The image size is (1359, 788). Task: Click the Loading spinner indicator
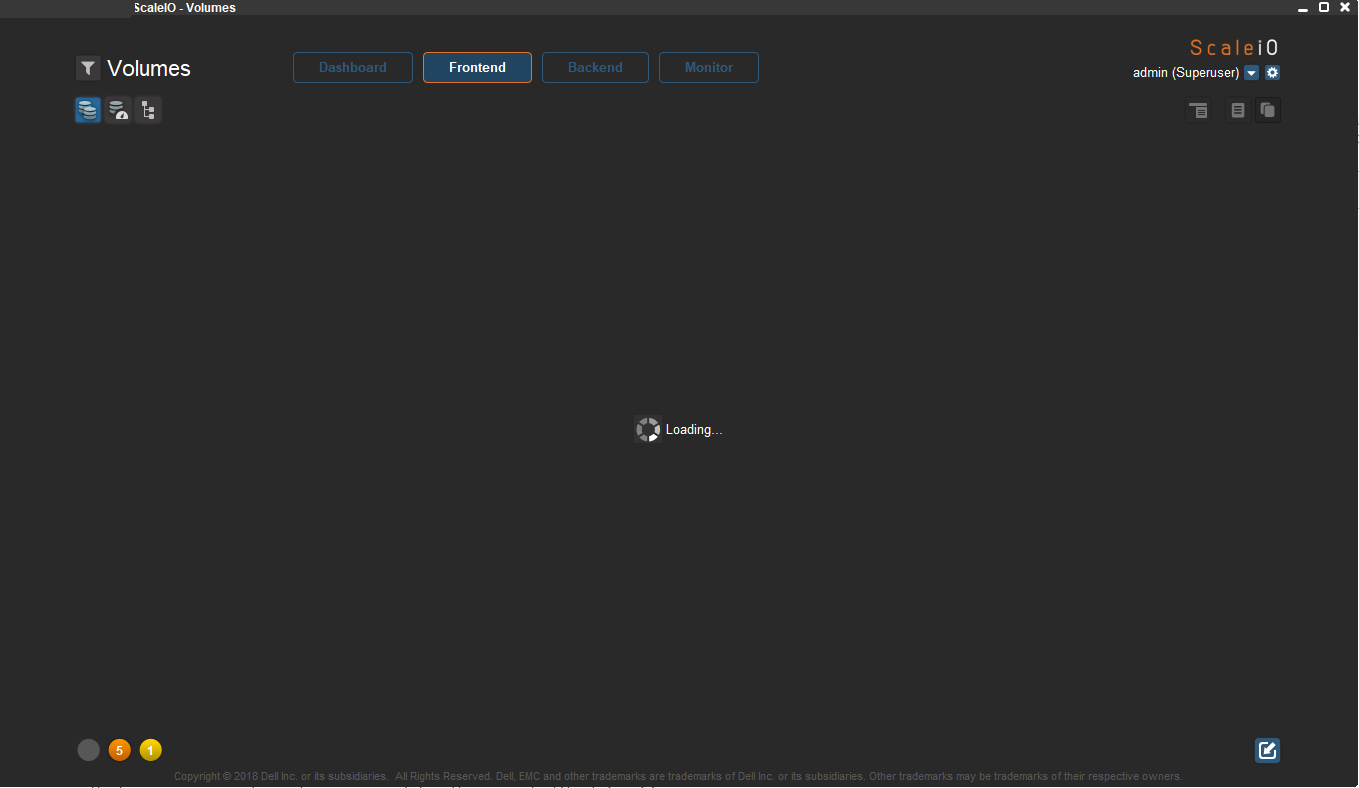(648, 428)
